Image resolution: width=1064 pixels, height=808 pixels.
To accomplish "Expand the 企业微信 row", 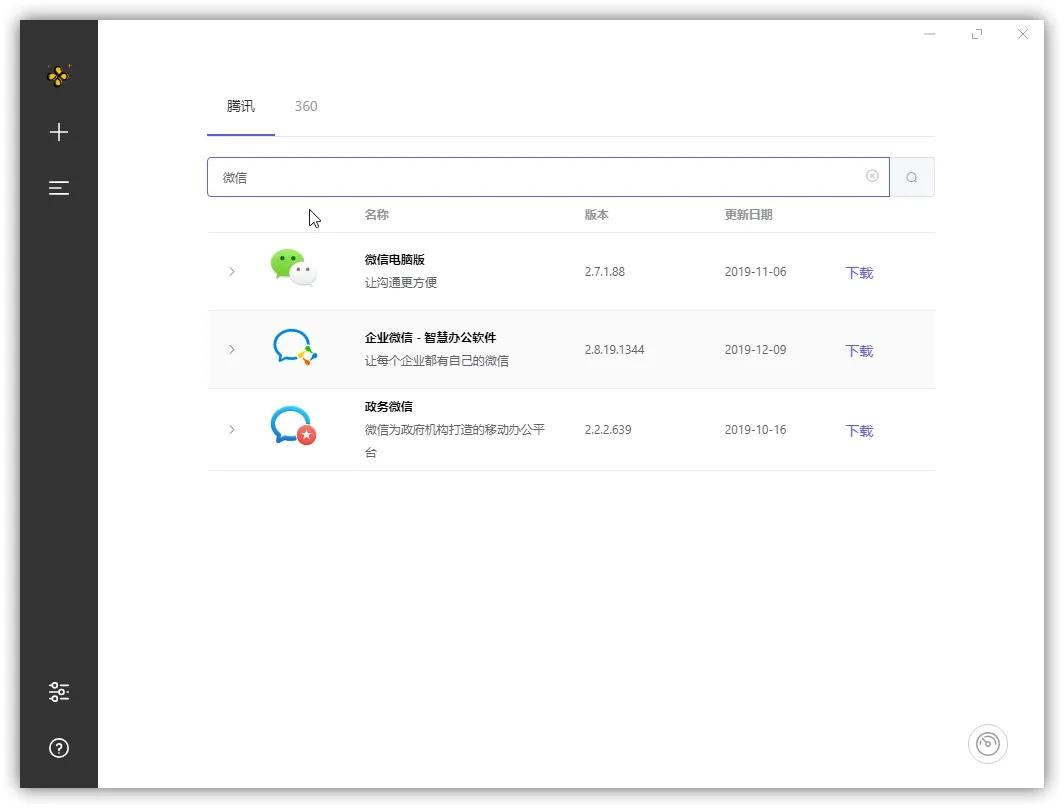I will [x=232, y=350].
